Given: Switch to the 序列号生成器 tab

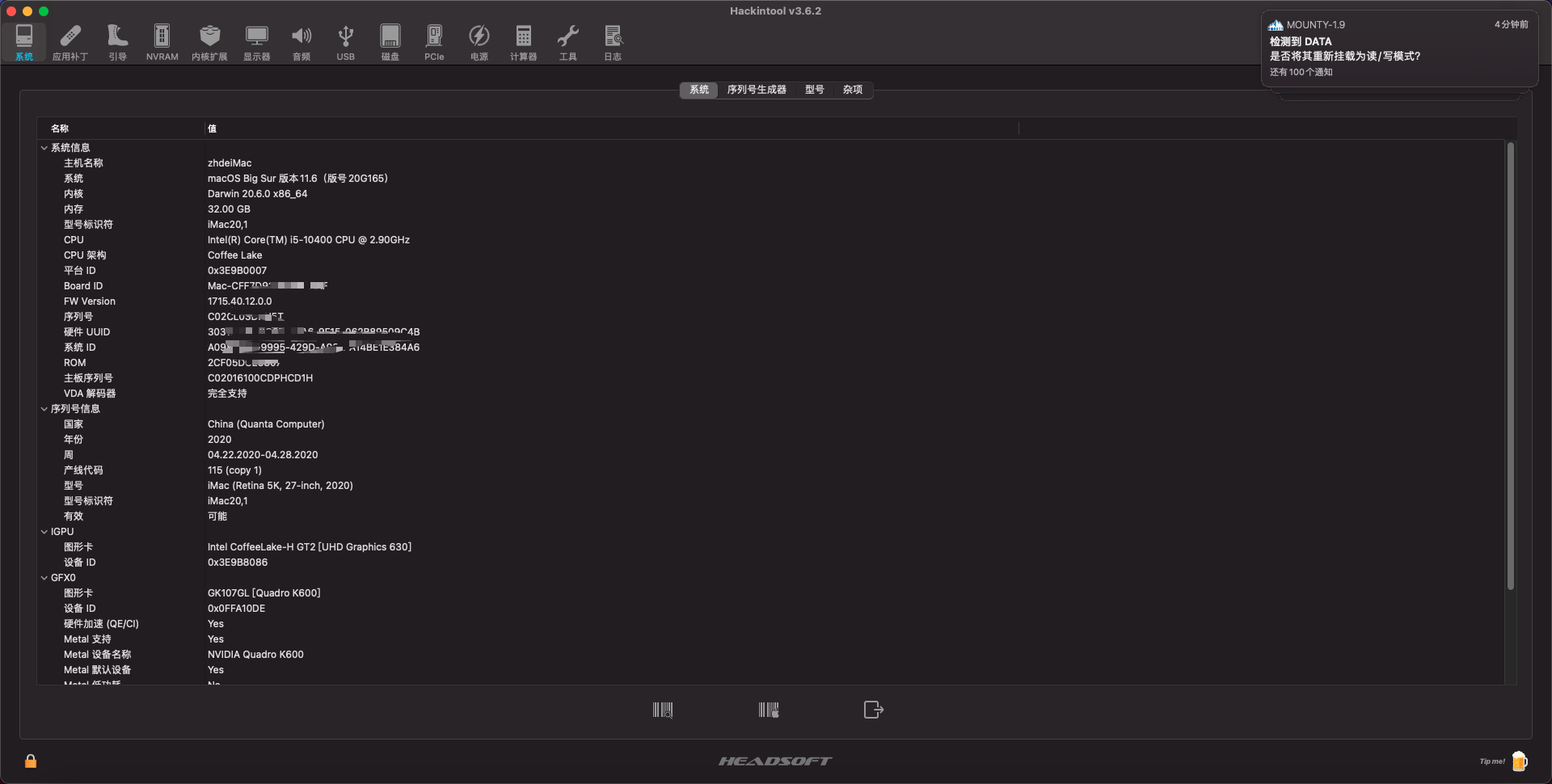Looking at the screenshot, I should pos(757,90).
